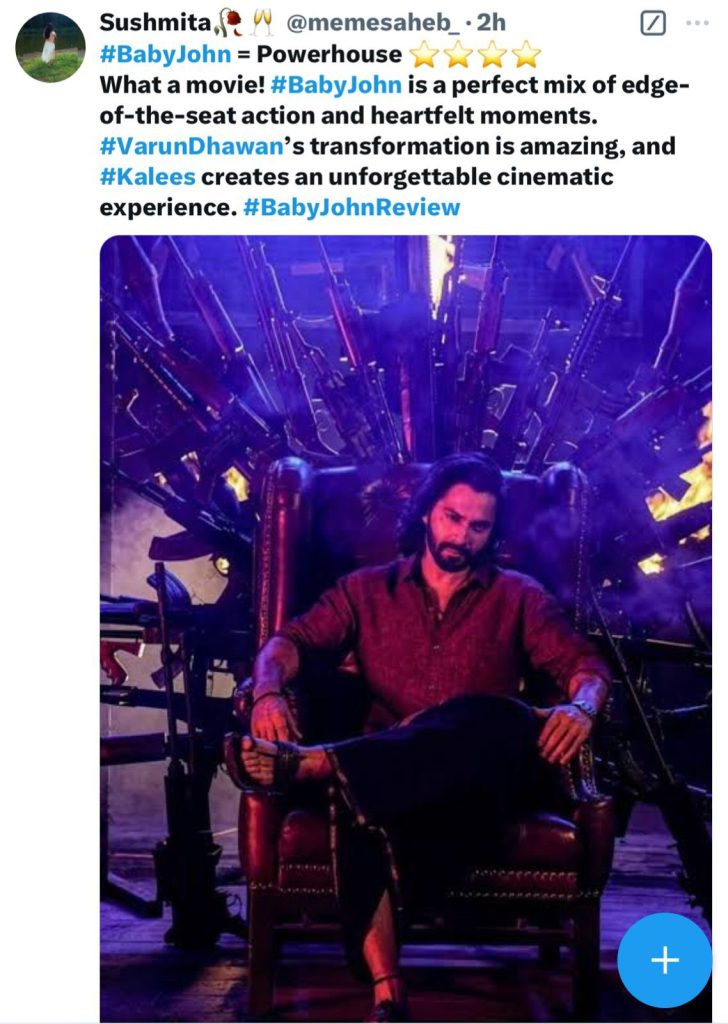Tap the first yellow star emoji
Screen dimensions: 728x1024
[423, 54]
